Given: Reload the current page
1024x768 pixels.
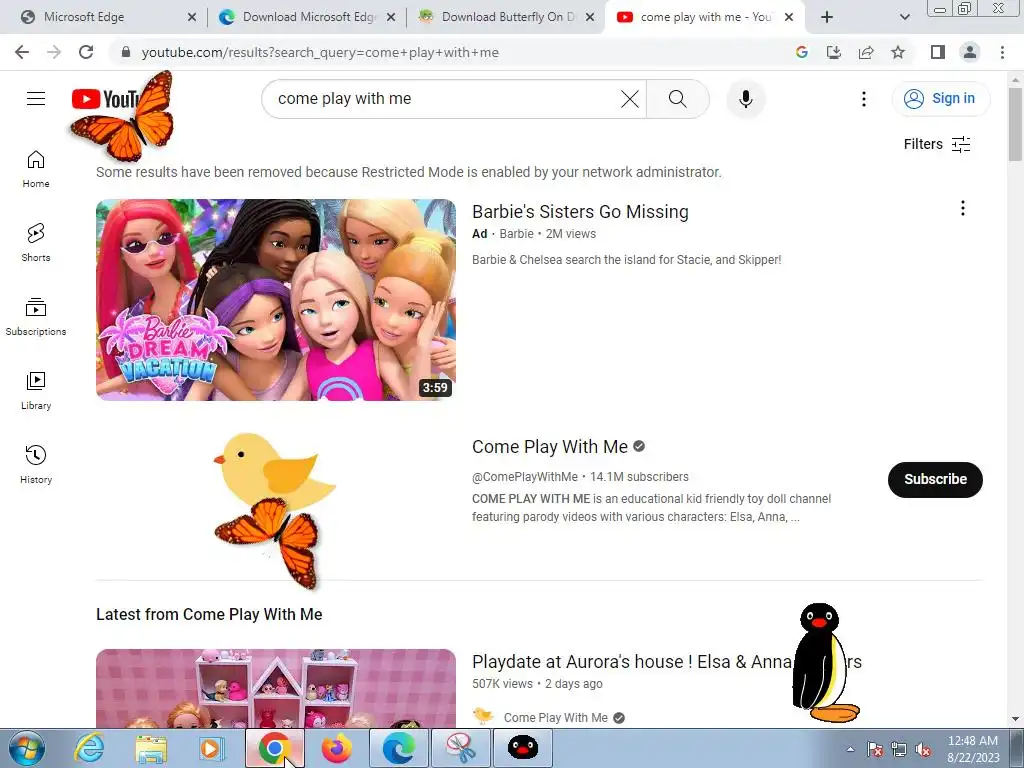Looking at the screenshot, I should [x=86, y=52].
